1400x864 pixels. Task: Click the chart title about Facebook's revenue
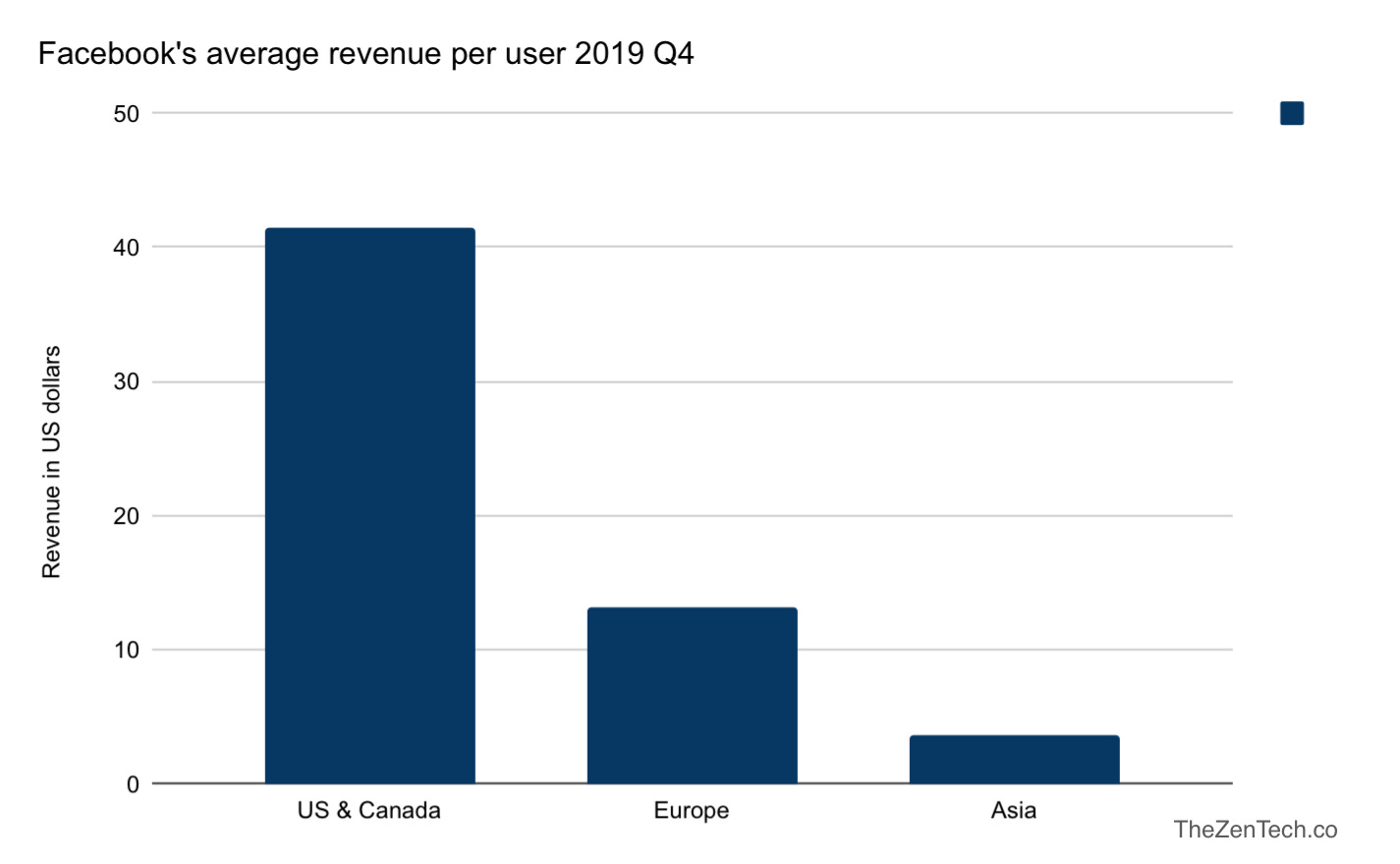tap(365, 53)
